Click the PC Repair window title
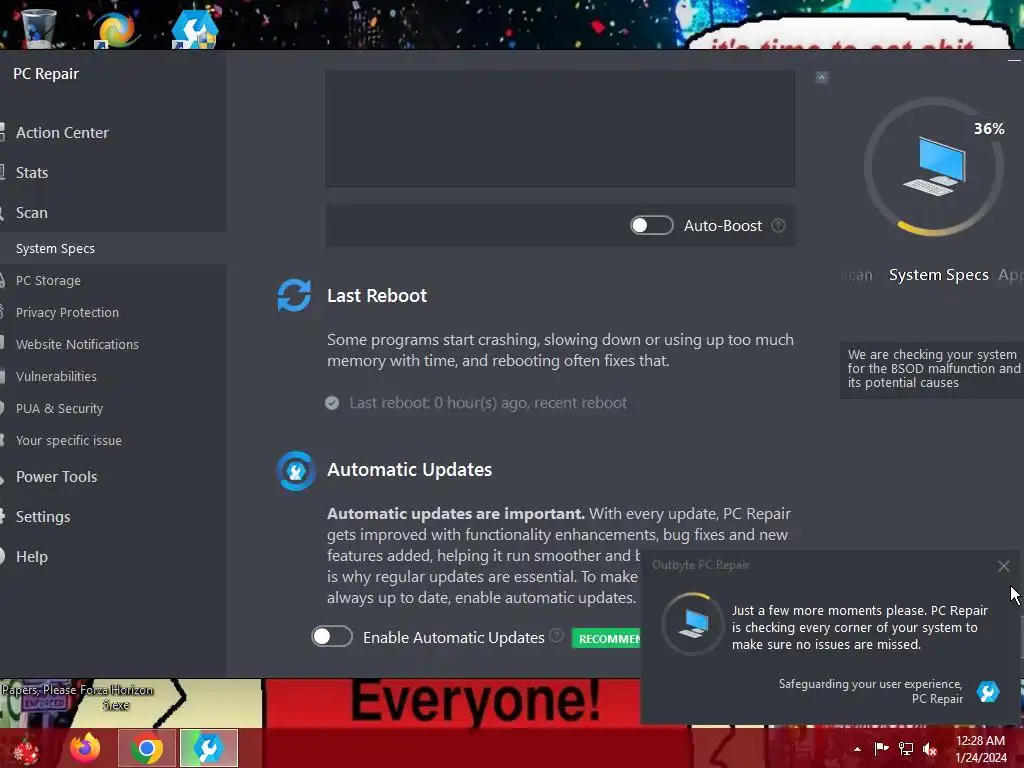1024x768 pixels. 46,74
